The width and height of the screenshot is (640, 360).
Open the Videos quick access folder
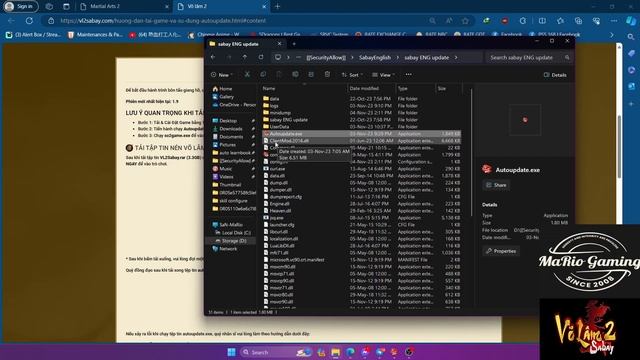click(227, 177)
